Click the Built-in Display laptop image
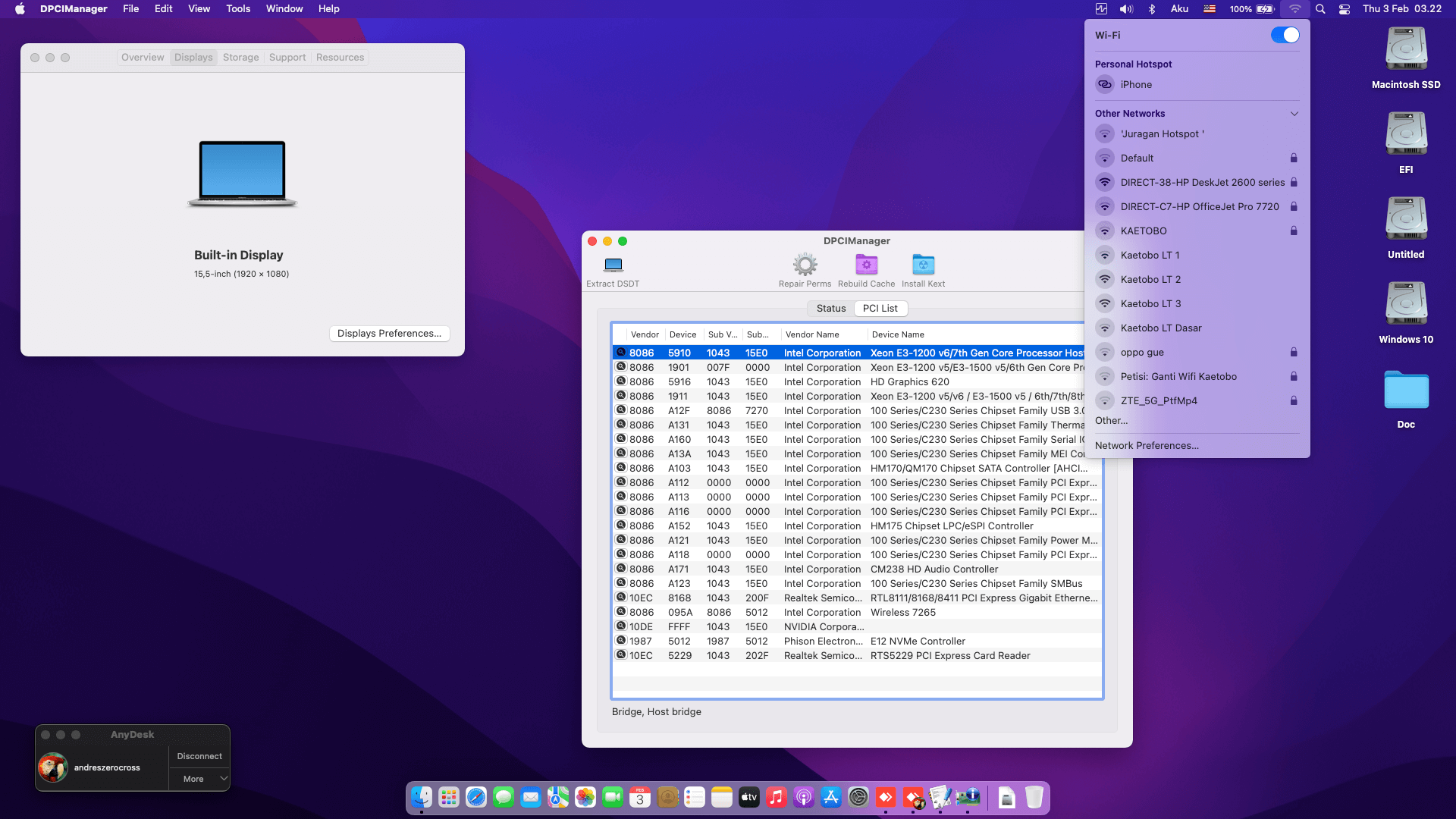The height and width of the screenshot is (819, 1456). (x=242, y=174)
